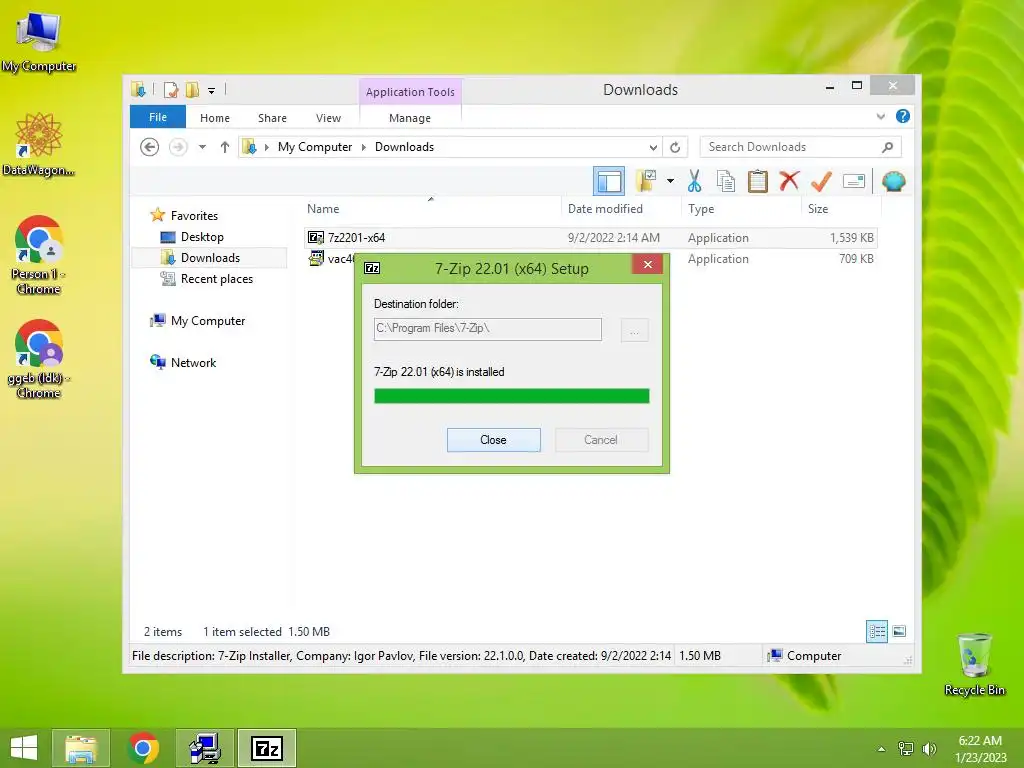Select Downloads in navigation pane
The width and height of the screenshot is (1024, 768).
(210, 257)
